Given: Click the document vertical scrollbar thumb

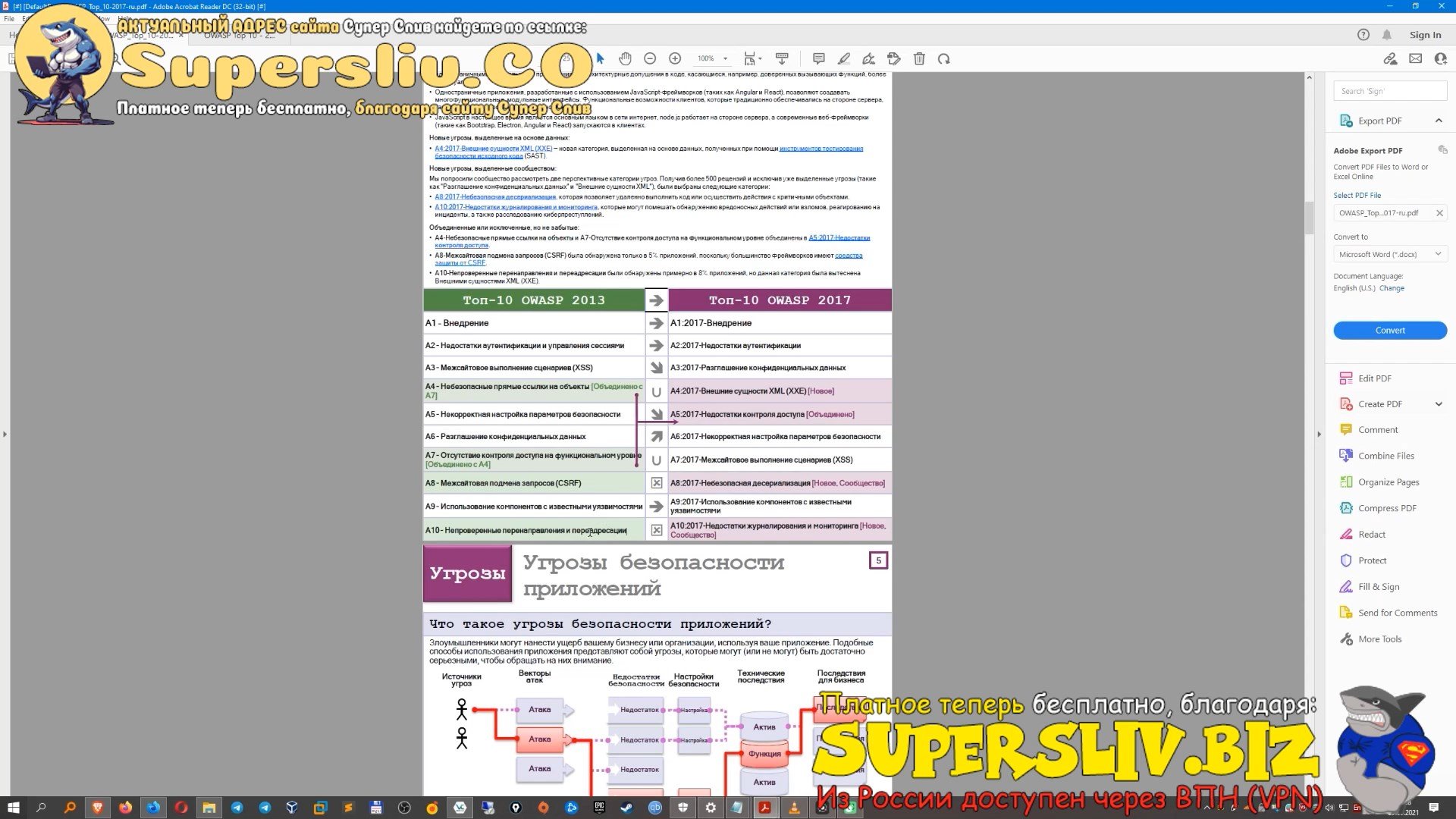Looking at the screenshot, I should click(1309, 218).
